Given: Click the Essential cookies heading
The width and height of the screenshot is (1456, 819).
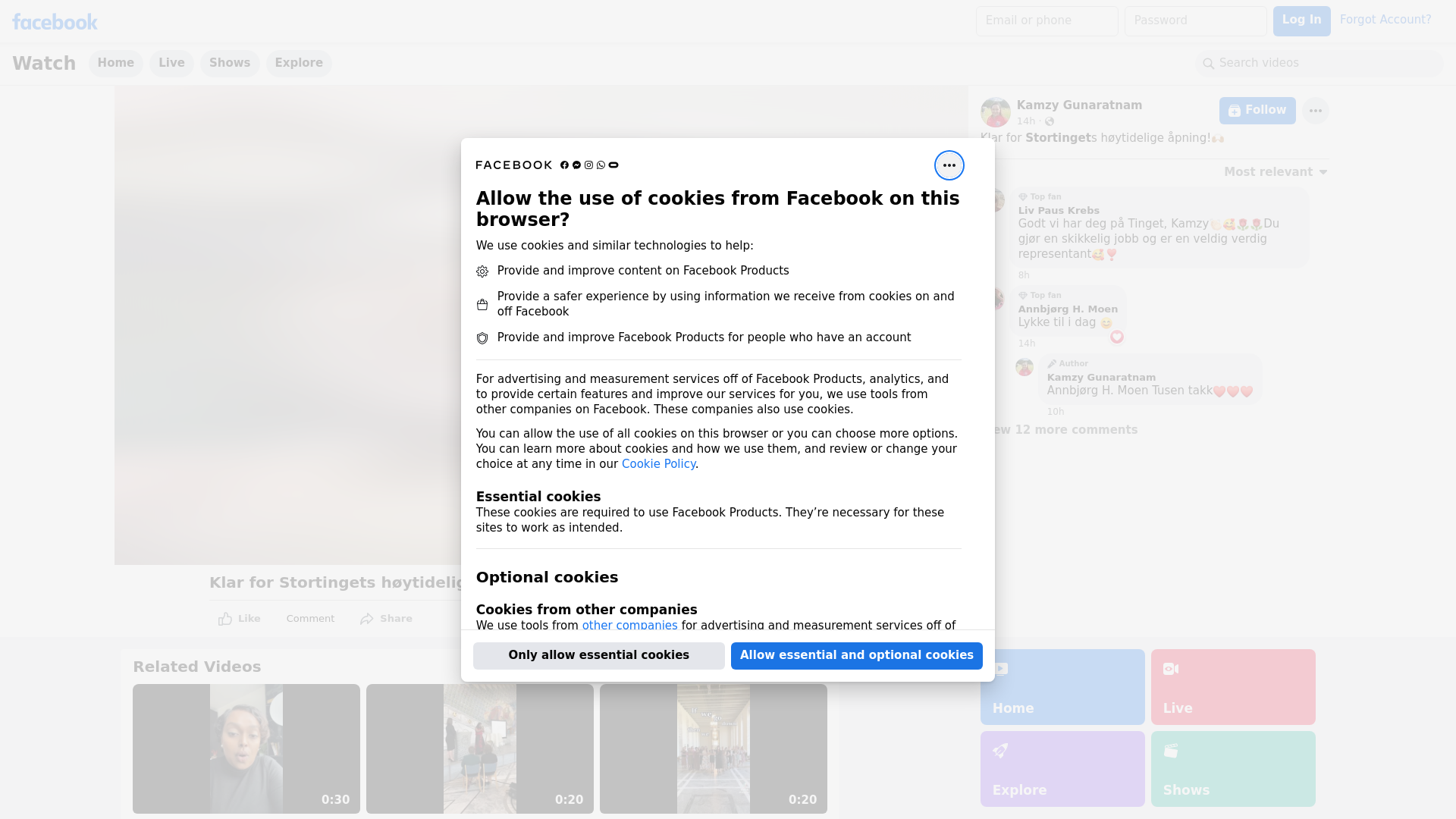Looking at the screenshot, I should (x=538, y=497).
